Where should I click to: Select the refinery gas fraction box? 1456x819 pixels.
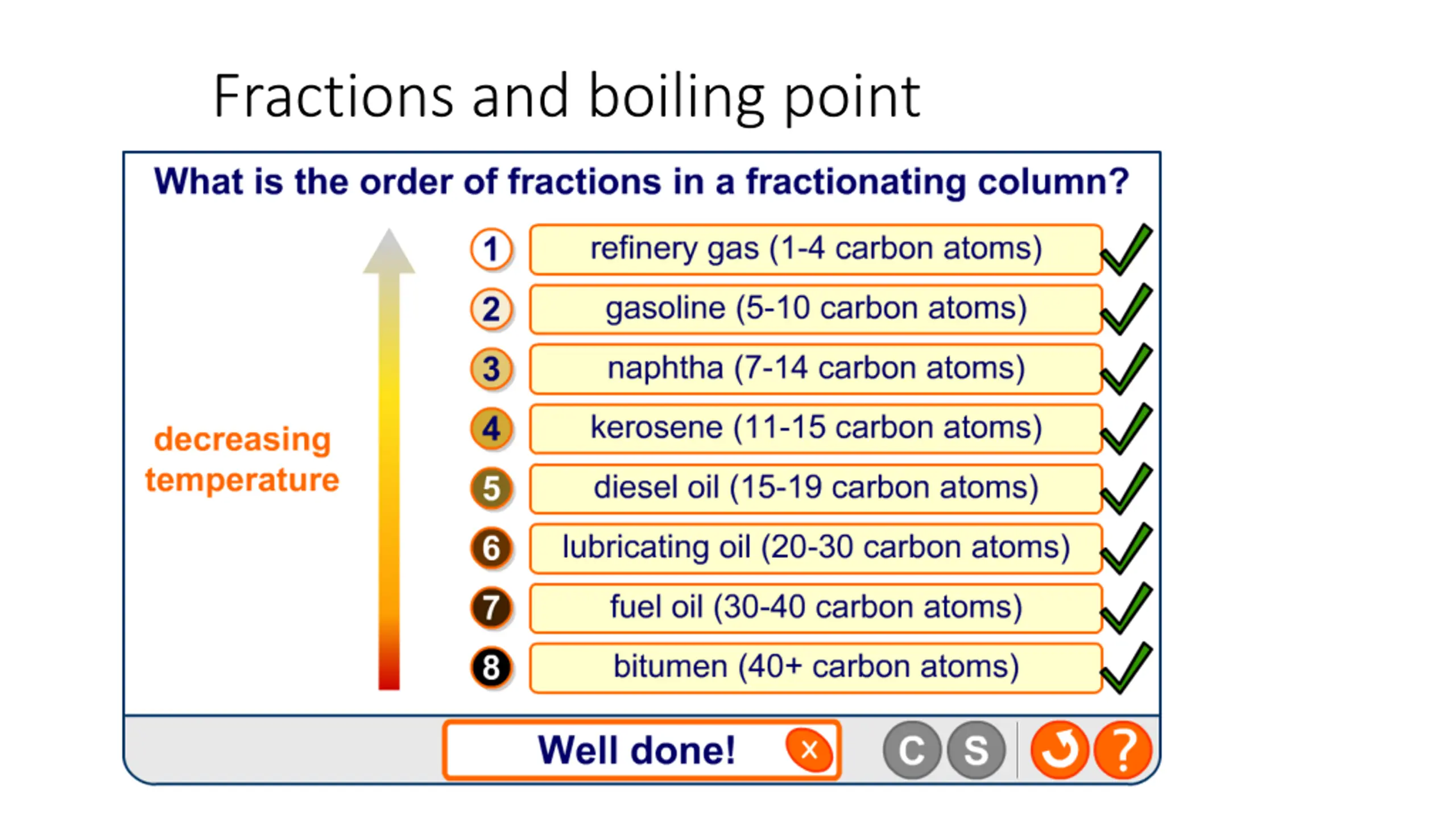[816, 249]
